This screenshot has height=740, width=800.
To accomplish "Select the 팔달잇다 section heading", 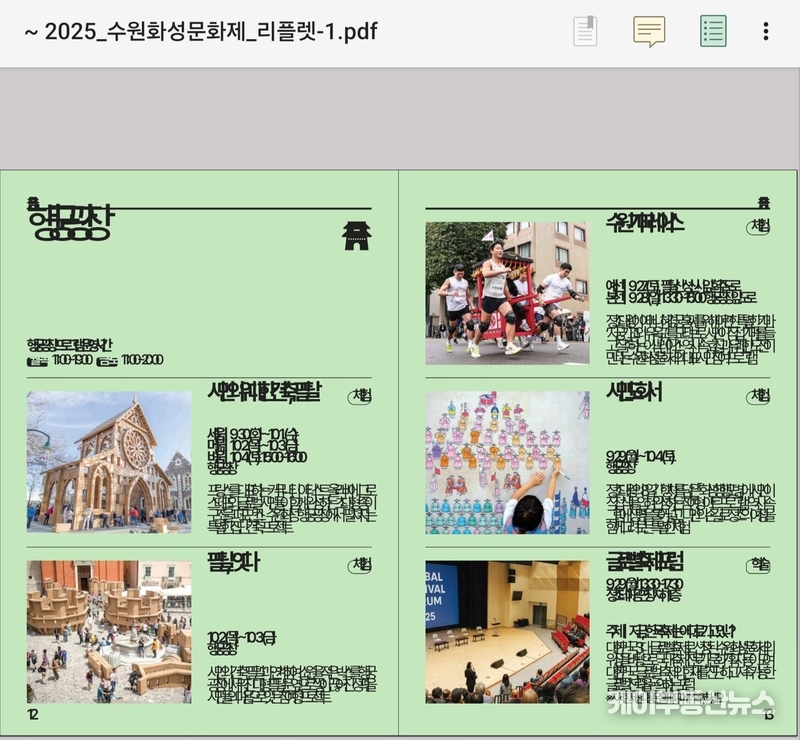I will (234, 562).
